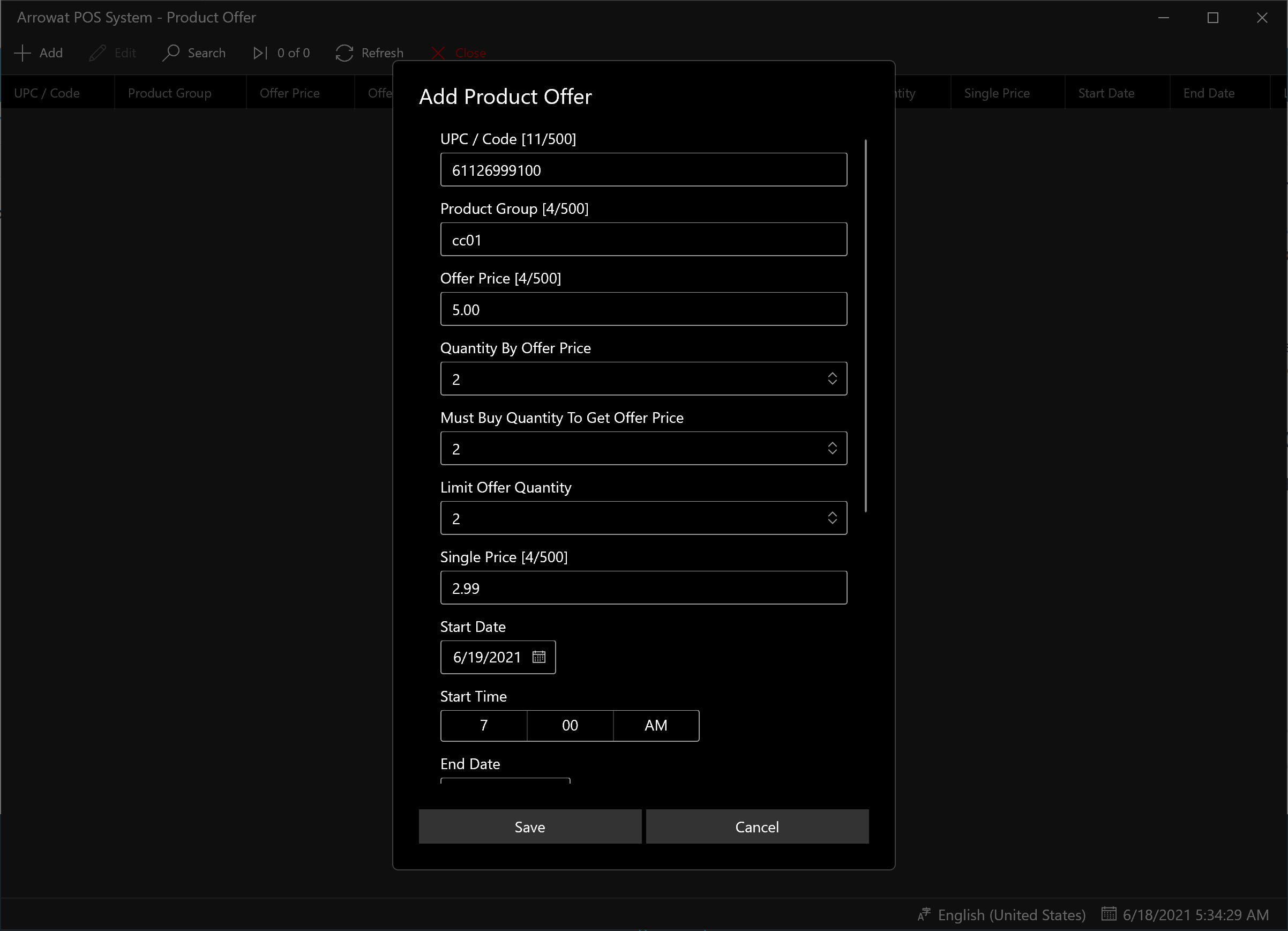Click the dialog vertical scrollbar

[865, 326]
